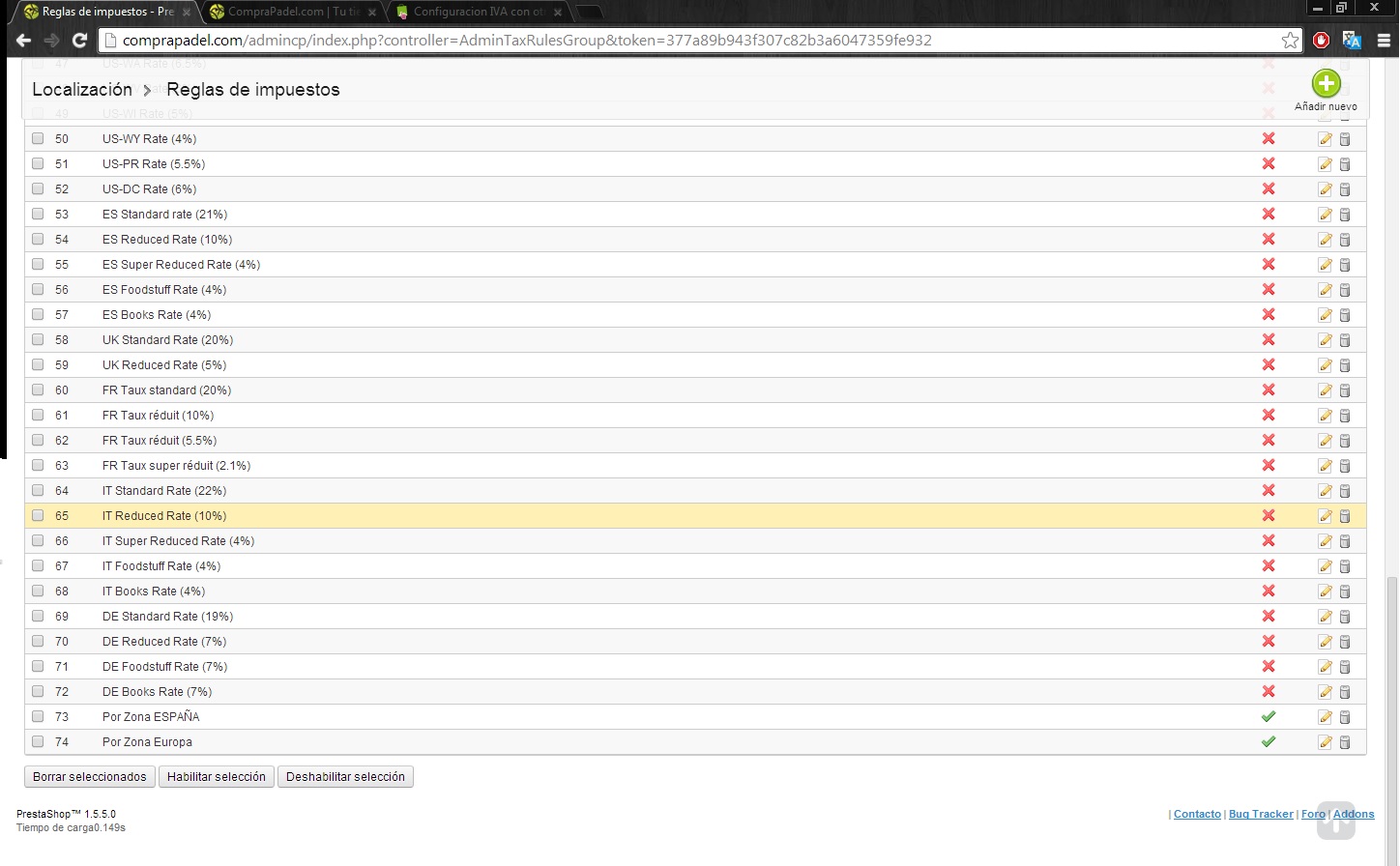Delete the ES Standard rate (21%) rule
Image resolution: width=1400 pixels, height=866 pixels.
coord(1345,215)
